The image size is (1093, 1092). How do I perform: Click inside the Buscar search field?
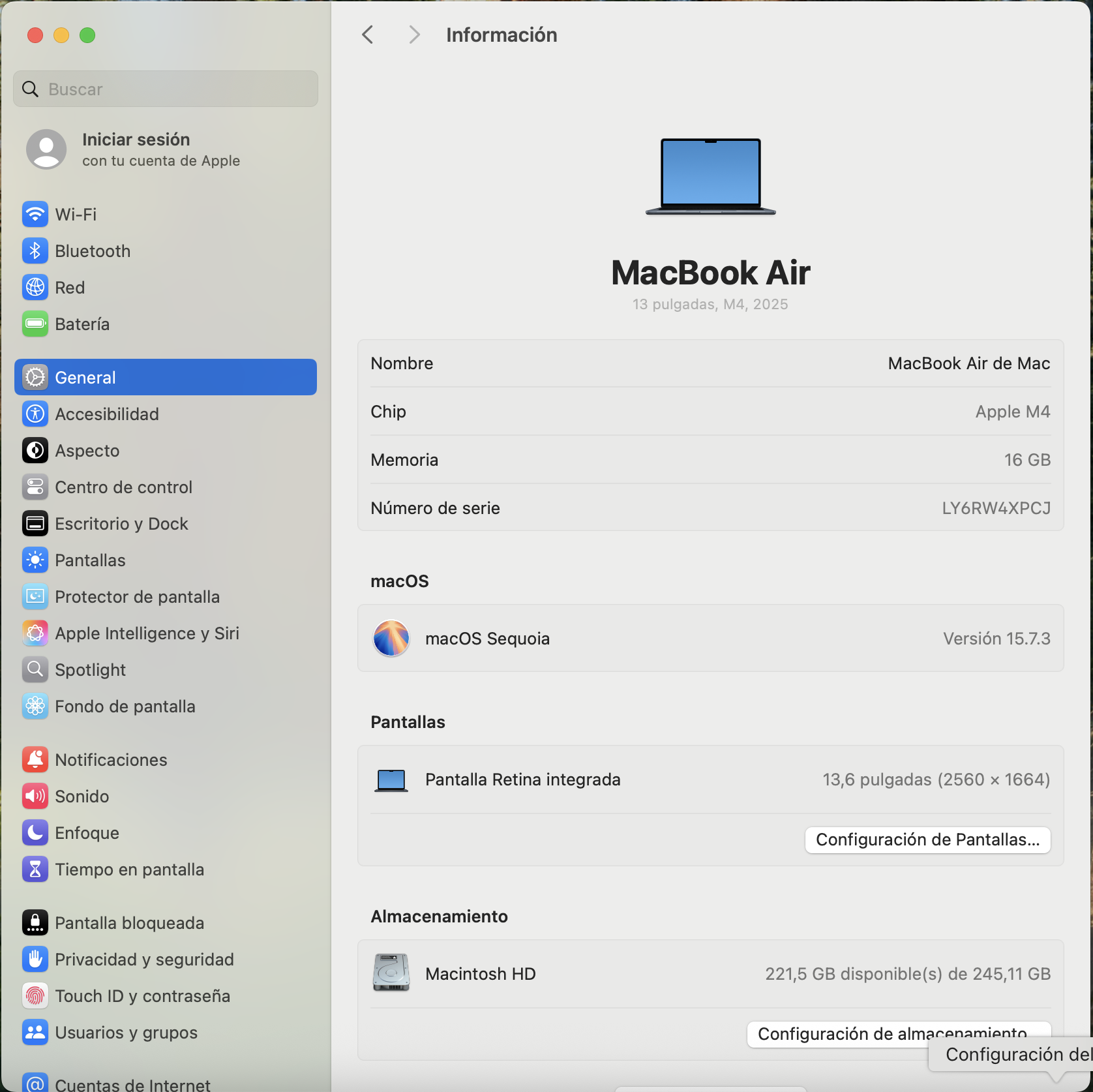pos(165,89)
